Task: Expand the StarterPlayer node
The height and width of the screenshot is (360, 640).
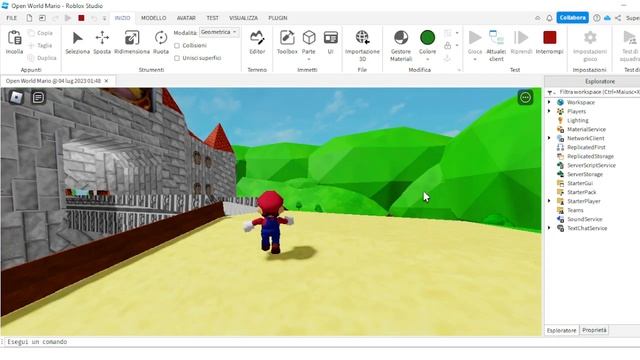Action: [x=549, y=201]
